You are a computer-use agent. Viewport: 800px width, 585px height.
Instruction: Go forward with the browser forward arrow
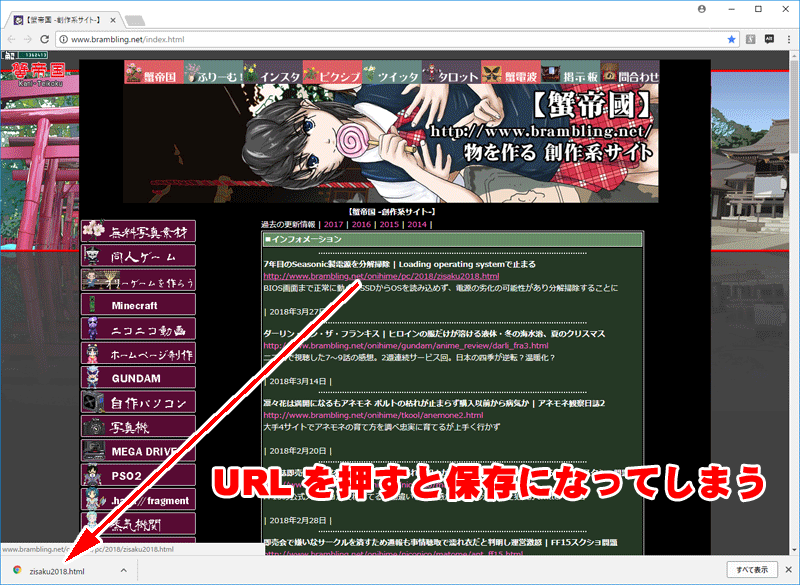coord(28,39)
